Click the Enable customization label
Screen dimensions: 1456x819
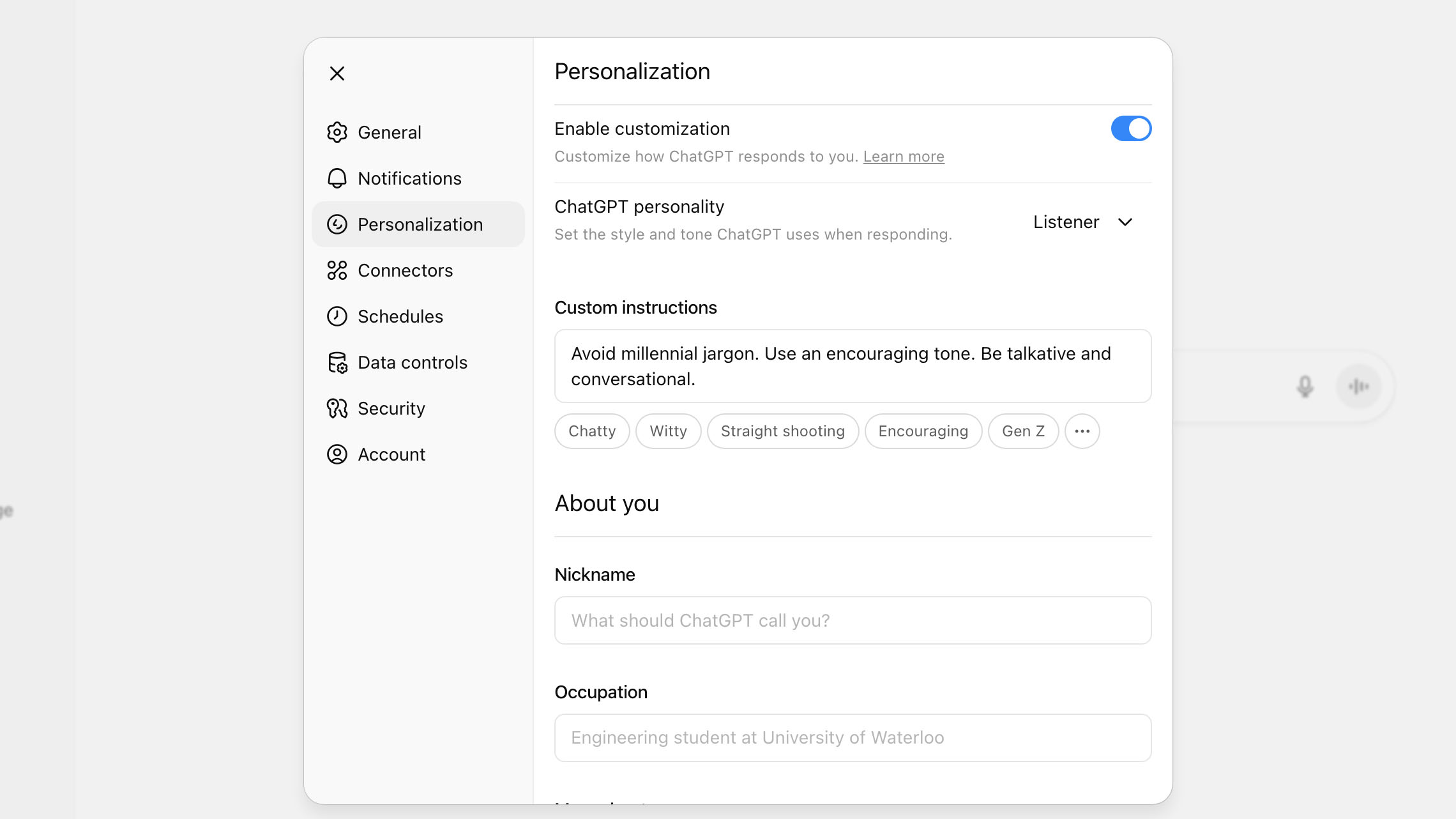click(642, 129)
